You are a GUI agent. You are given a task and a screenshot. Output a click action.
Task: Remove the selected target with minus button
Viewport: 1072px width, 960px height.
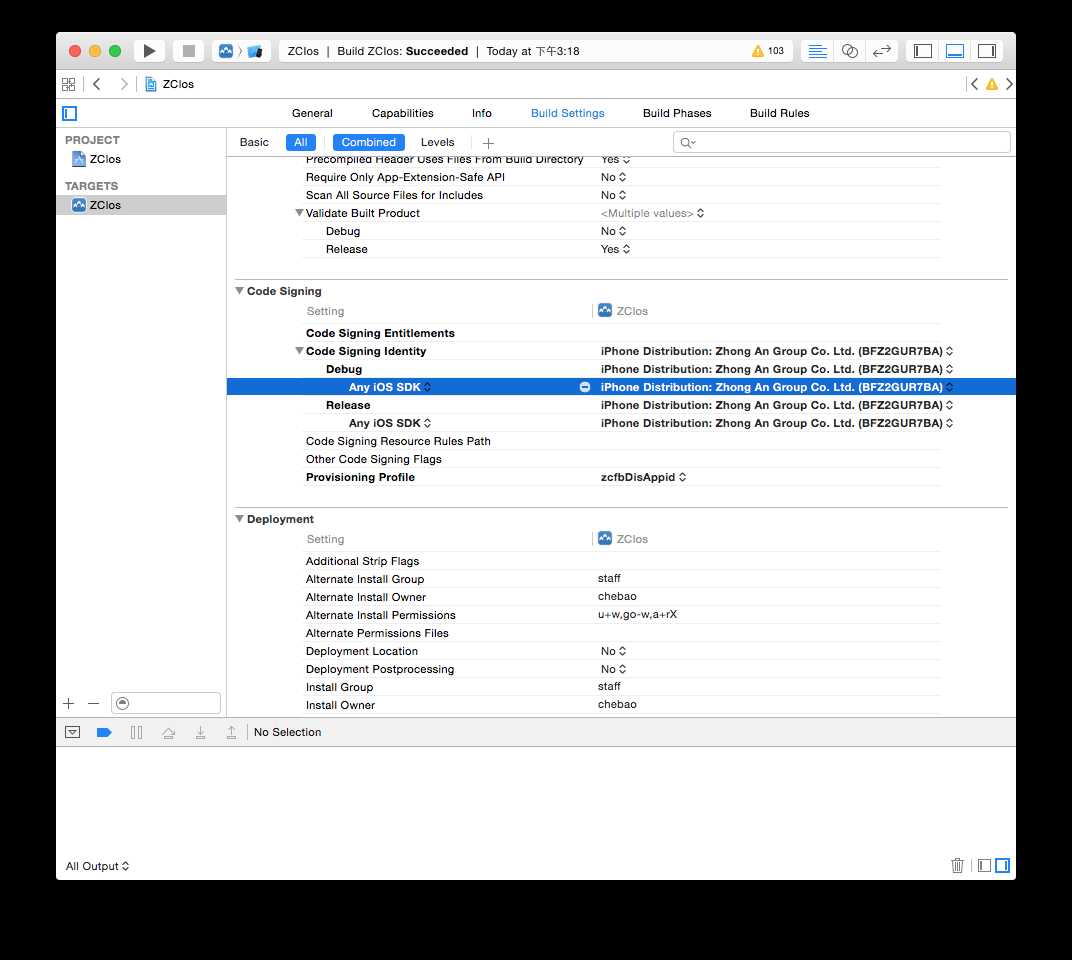[94, 703]
